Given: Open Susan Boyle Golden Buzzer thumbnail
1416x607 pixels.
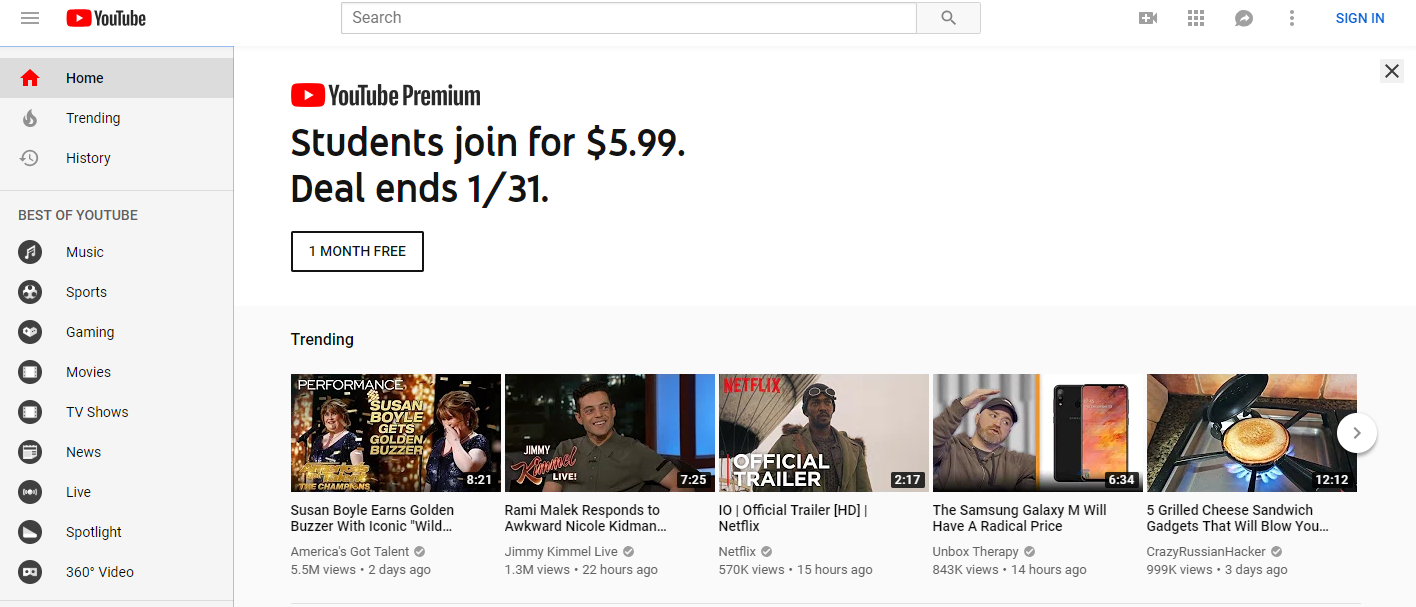Looking at the screenshot, I should click(x=396, y=433).
